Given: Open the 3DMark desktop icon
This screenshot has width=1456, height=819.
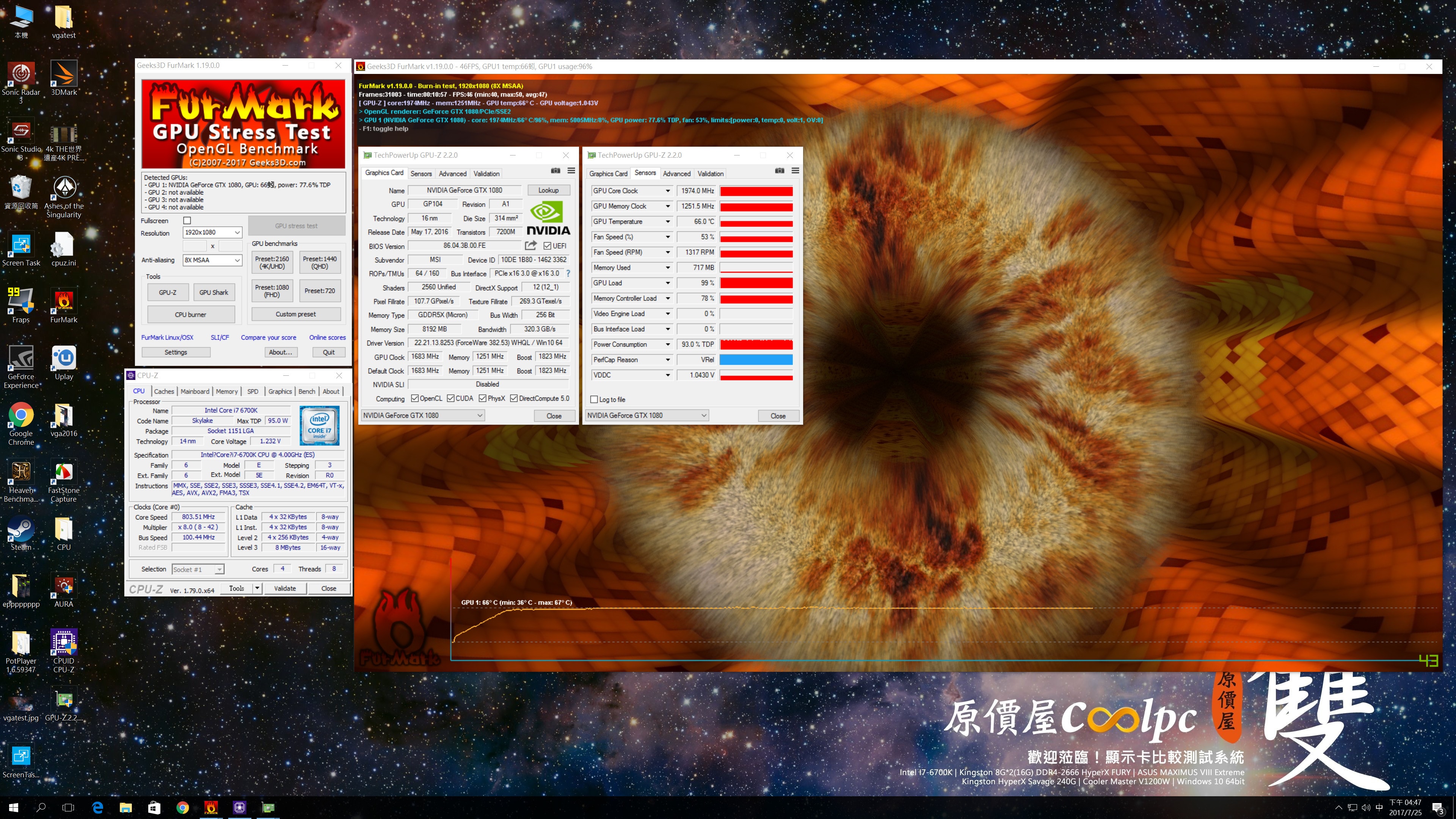Looking at the screenshot, I should [x=64, y=78].
